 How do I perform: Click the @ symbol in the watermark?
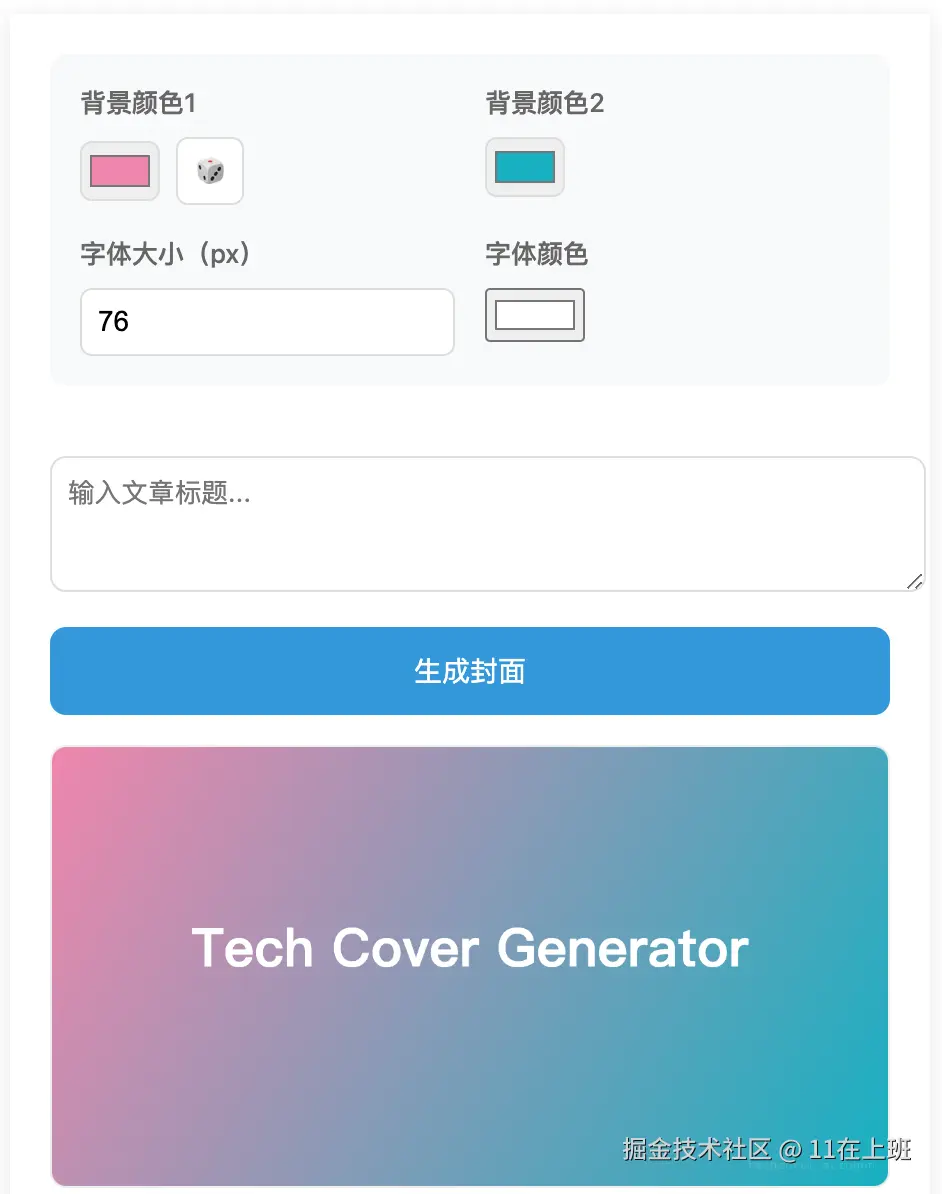[790, 1150]
